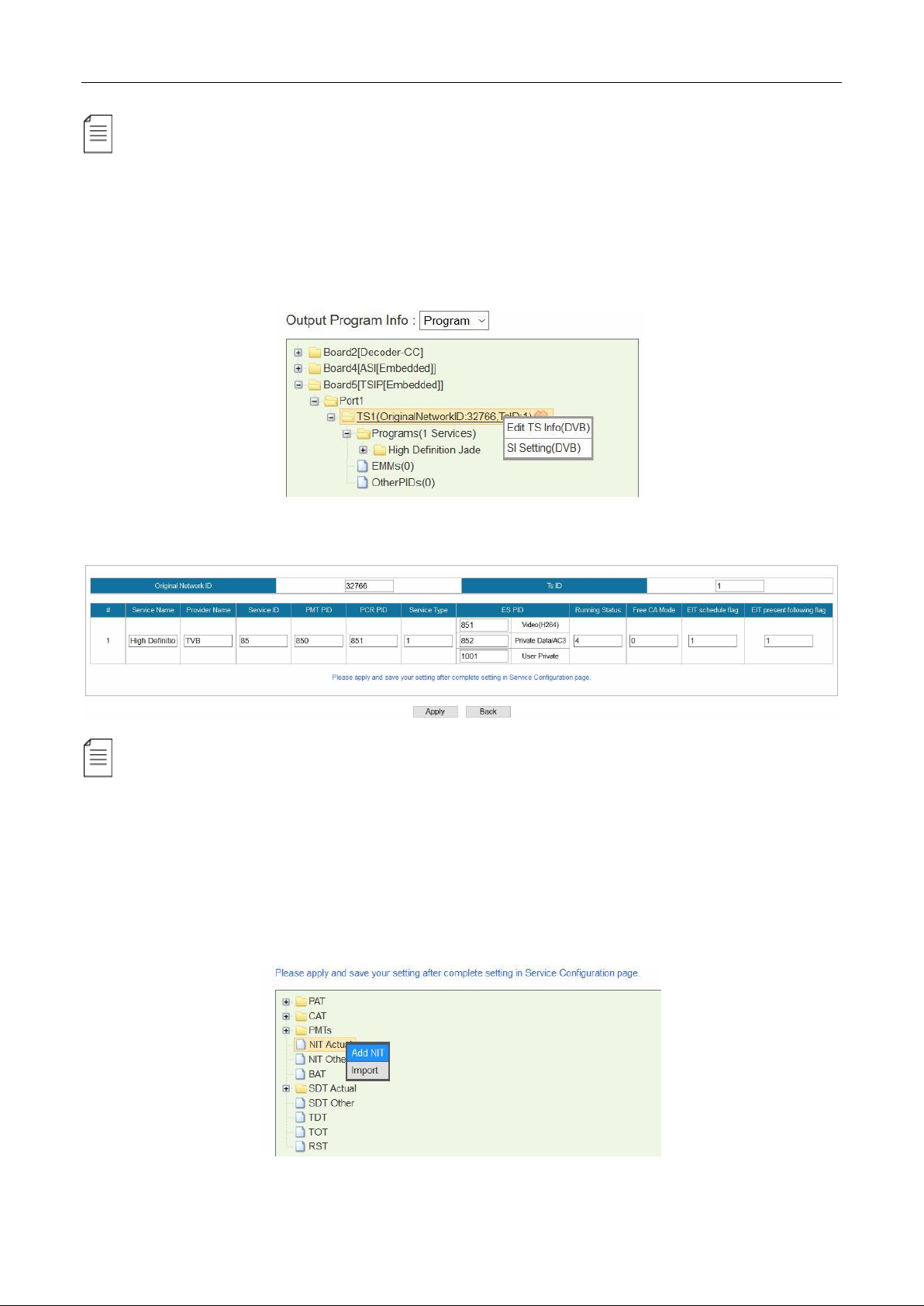Click the User Private ES PID 1001 field
924x1306 pixels.
click(484, 656)
